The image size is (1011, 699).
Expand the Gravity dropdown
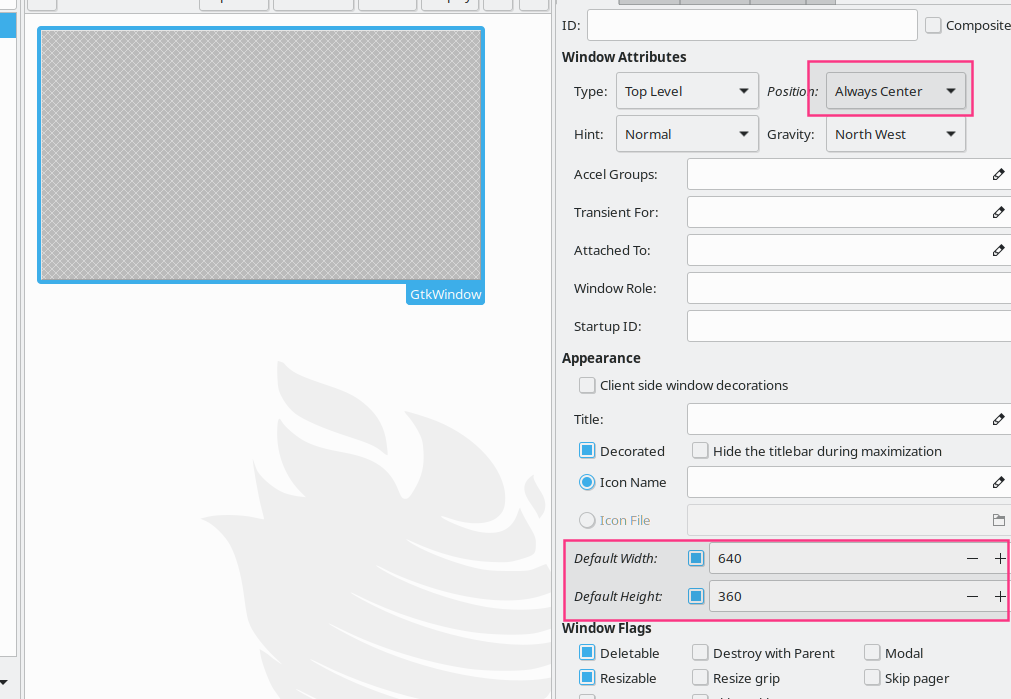(895, 134)
